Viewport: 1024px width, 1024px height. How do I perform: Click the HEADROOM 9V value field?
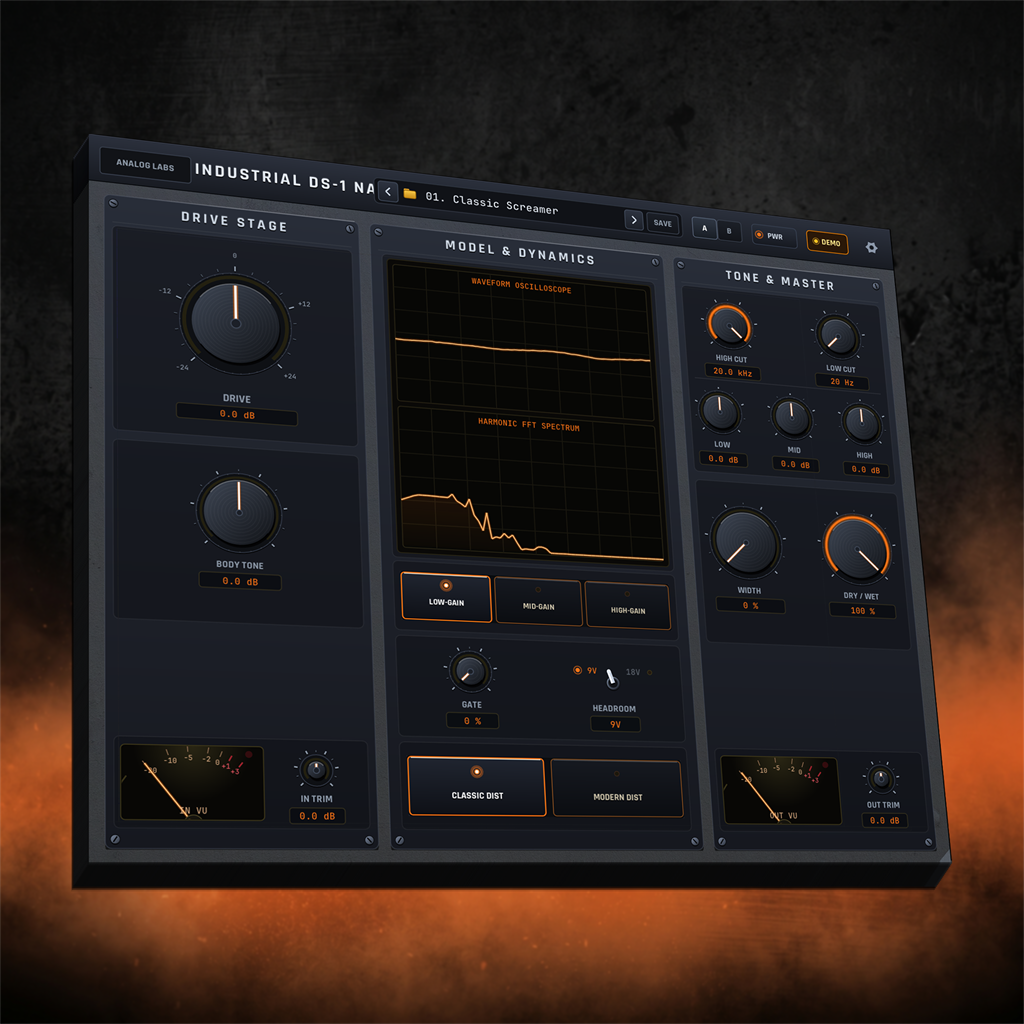(615, 724)
